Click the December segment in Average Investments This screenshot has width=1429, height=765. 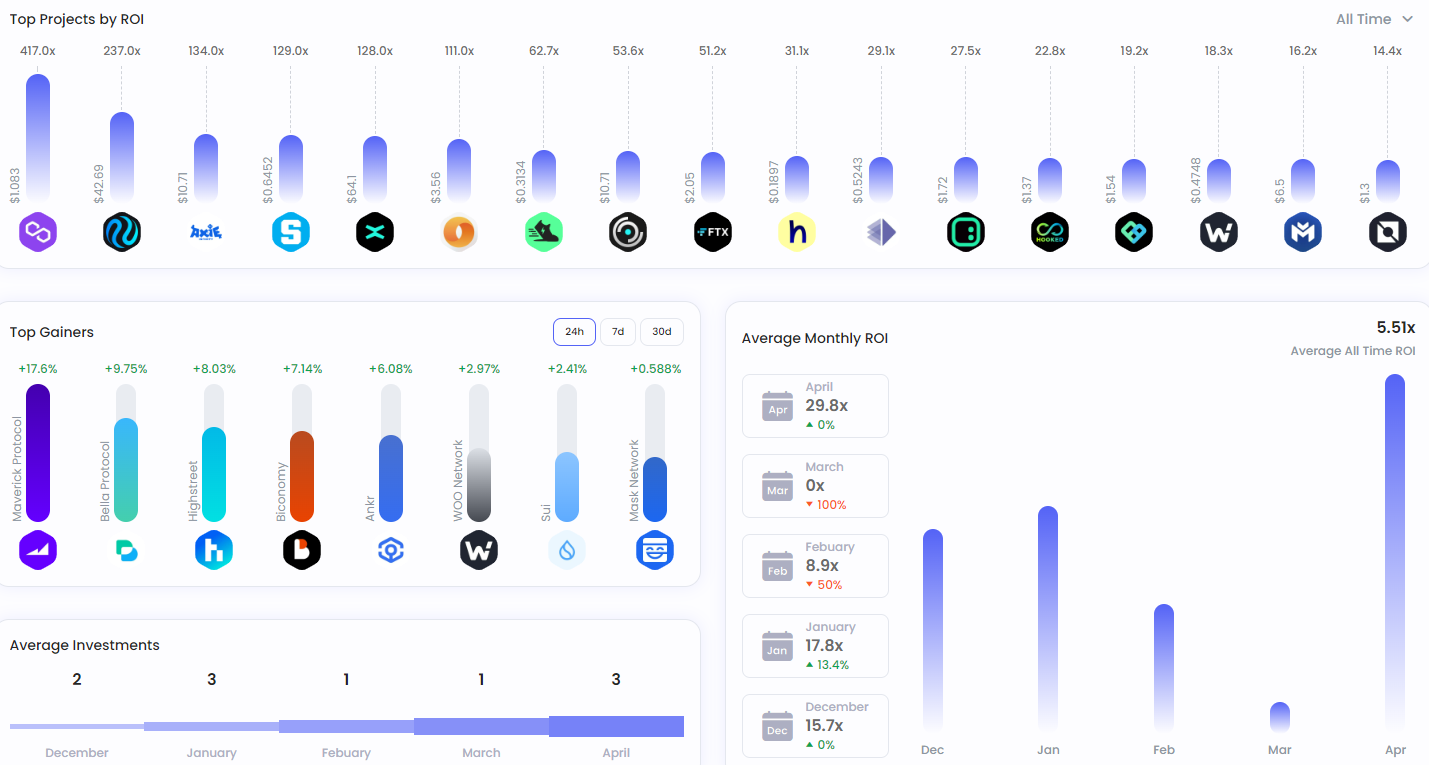tap(77, 727)
